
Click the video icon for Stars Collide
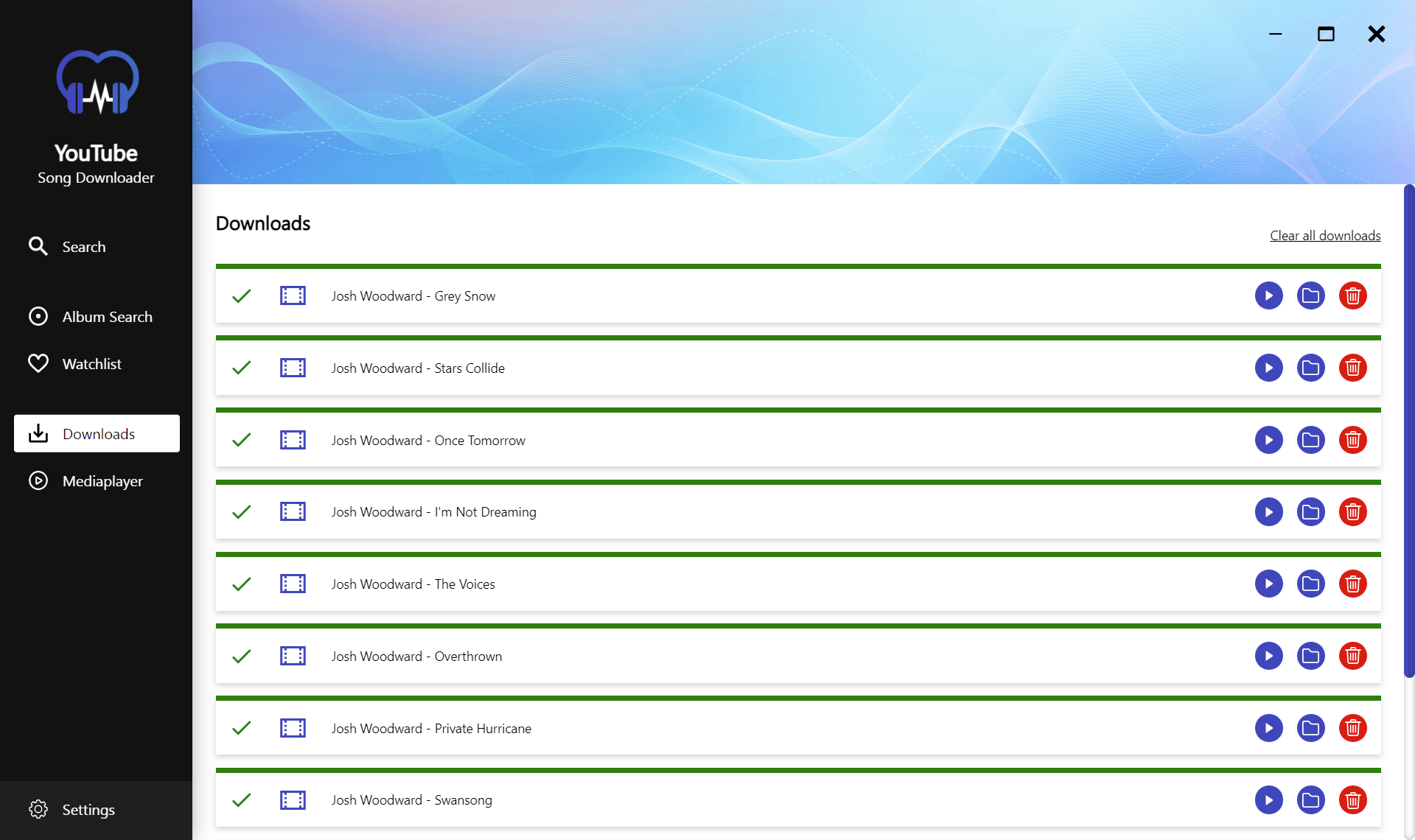293,368
